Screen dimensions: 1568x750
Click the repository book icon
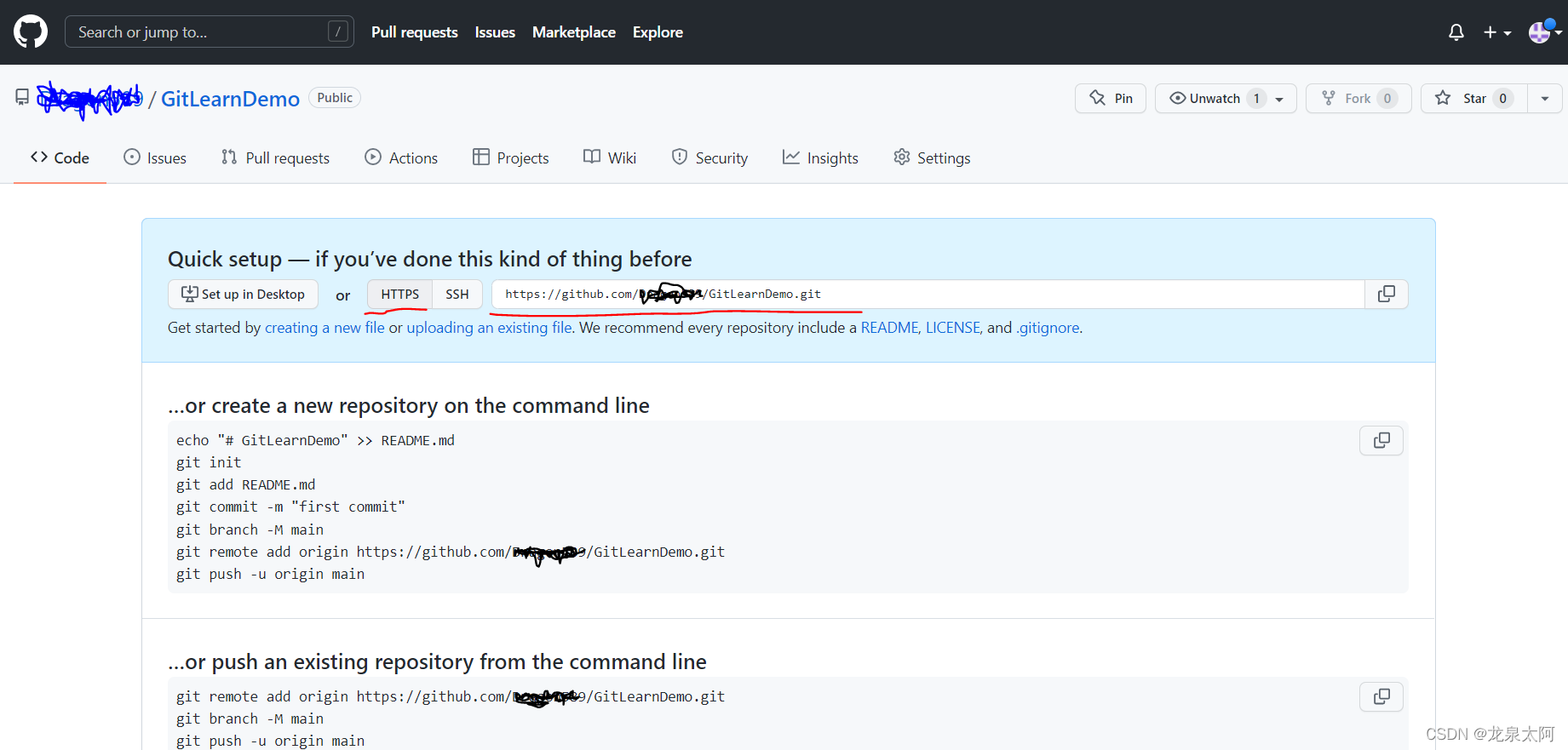click(x=22, y=98)
